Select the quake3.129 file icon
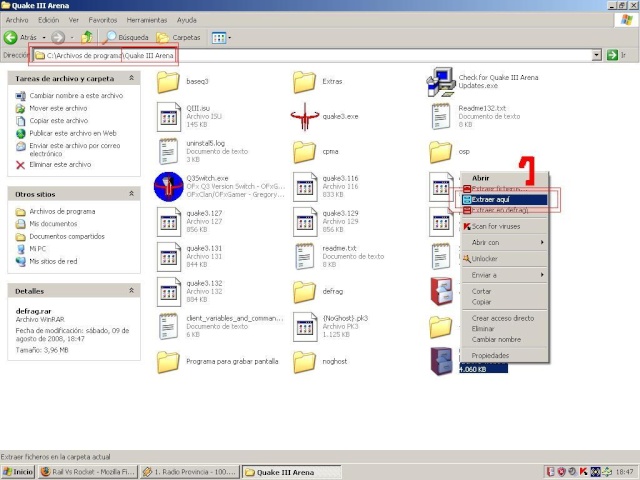The height and width of the screenshot is (480, 640). [305, 222]
